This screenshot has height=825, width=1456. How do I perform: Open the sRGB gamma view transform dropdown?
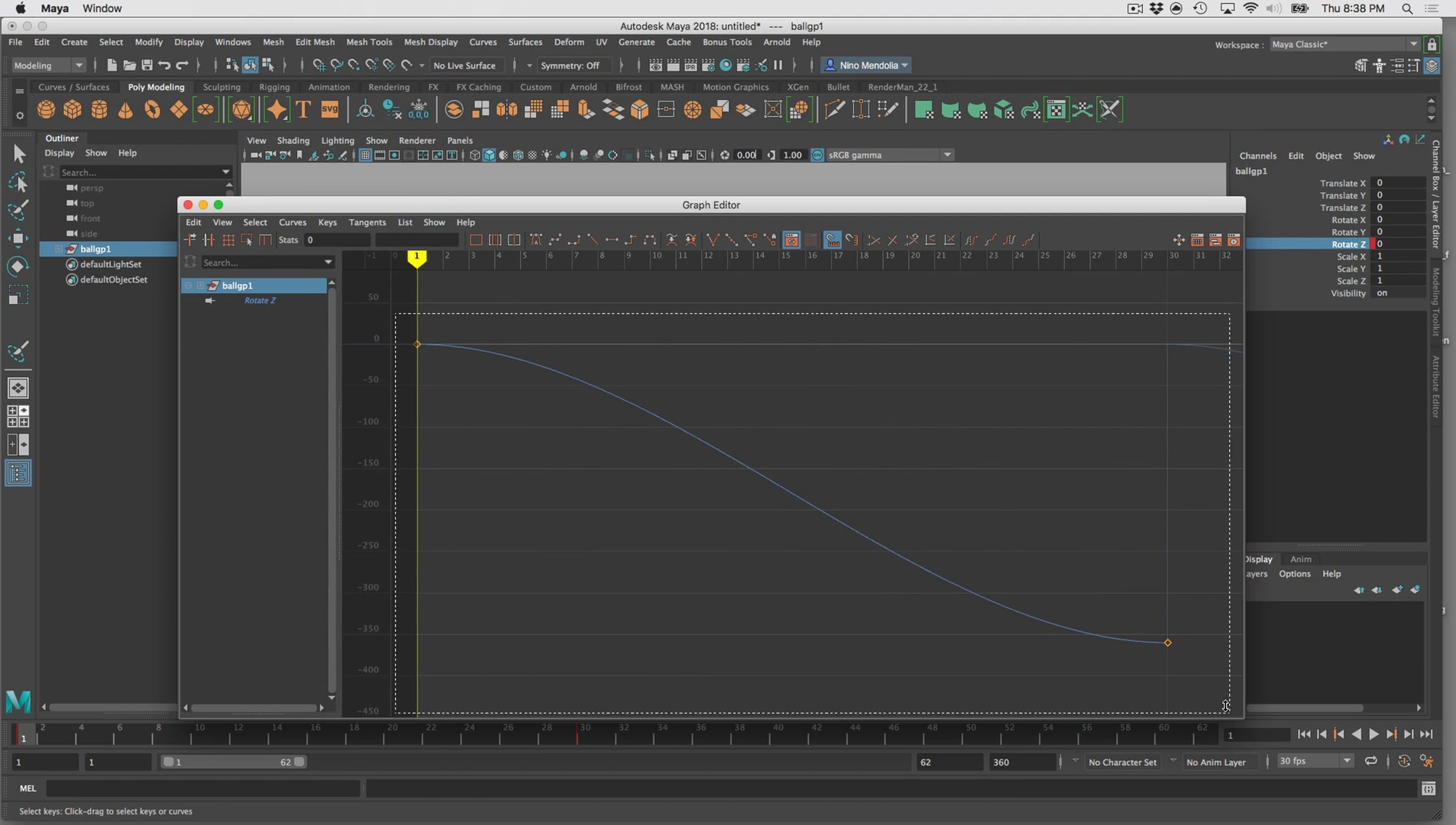tap(947, 155)
